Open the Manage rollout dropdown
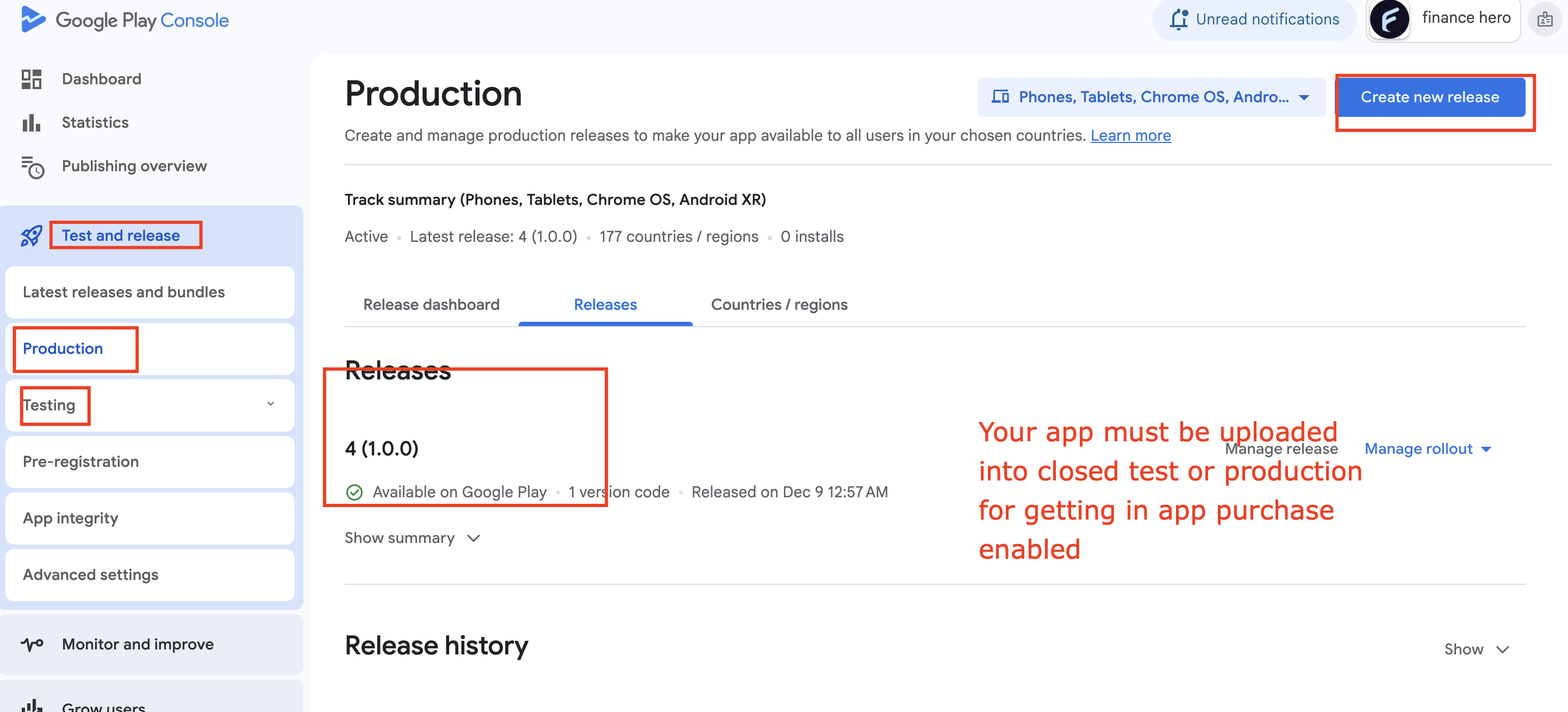The image size is (1568, 712). pyautogui.click(x=1427, y=448)
